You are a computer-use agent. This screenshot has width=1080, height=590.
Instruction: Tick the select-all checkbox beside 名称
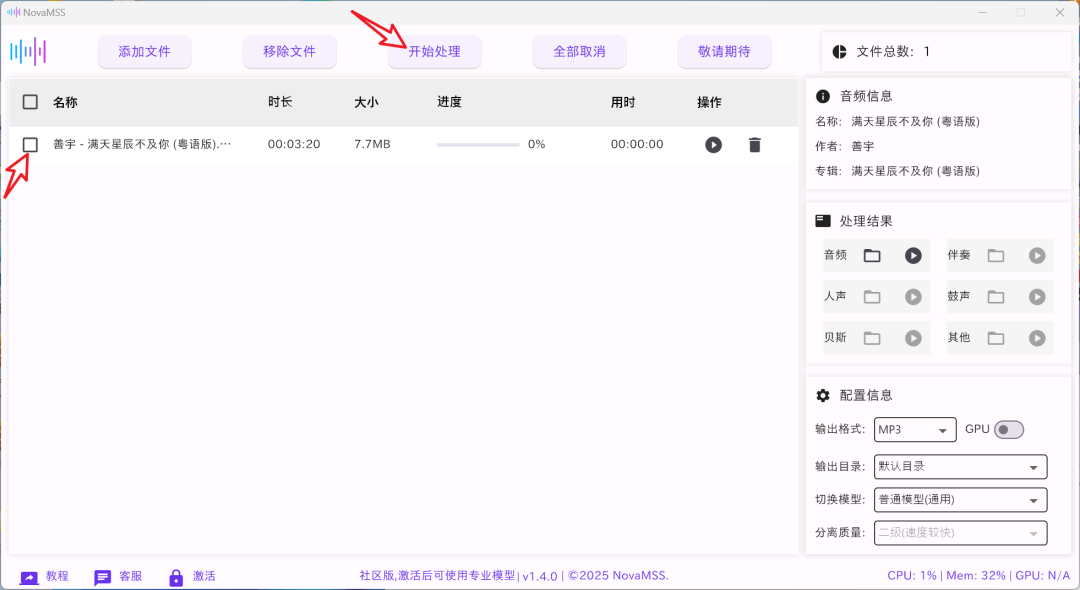[x=30, y=102]
